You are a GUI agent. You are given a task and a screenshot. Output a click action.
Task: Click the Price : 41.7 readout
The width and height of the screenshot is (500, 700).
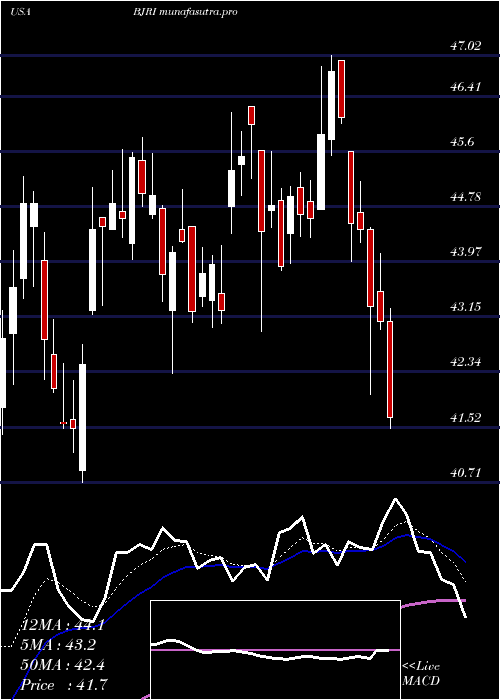[x=64, y=685]
